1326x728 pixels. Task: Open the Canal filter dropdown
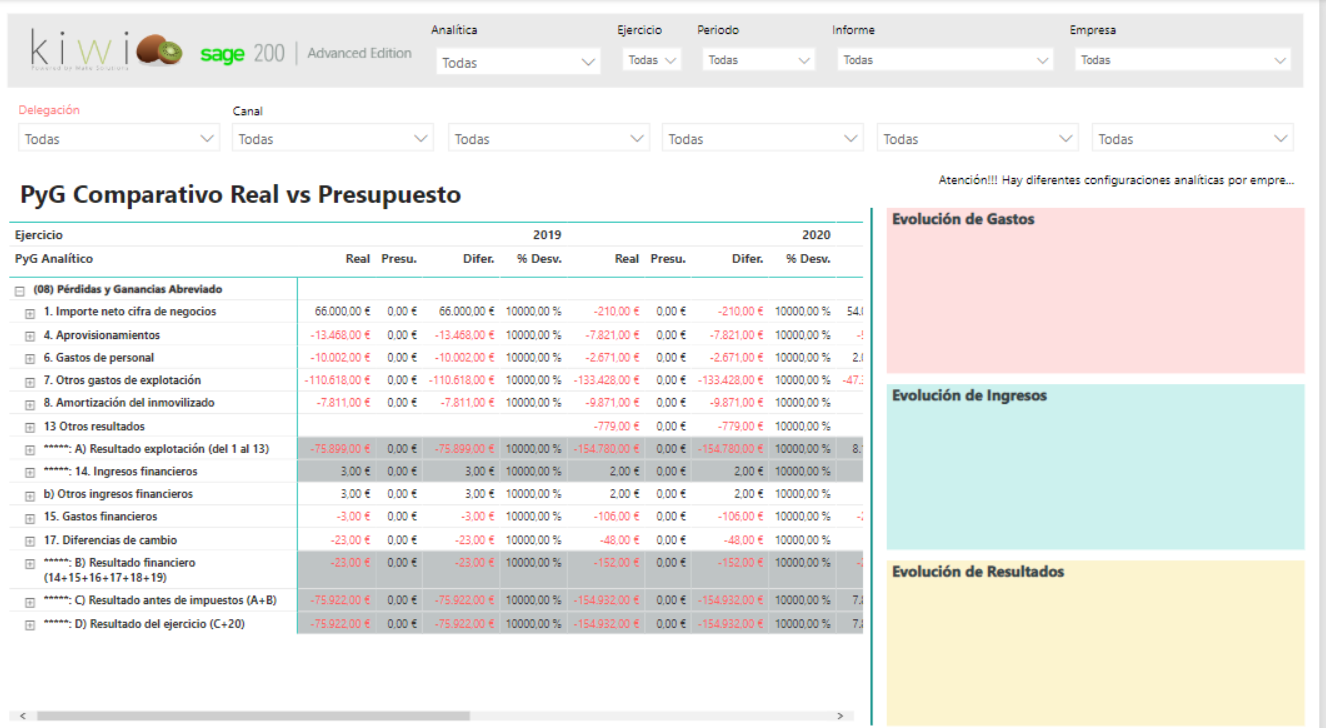pyautogui.click(x=333, y=139)
